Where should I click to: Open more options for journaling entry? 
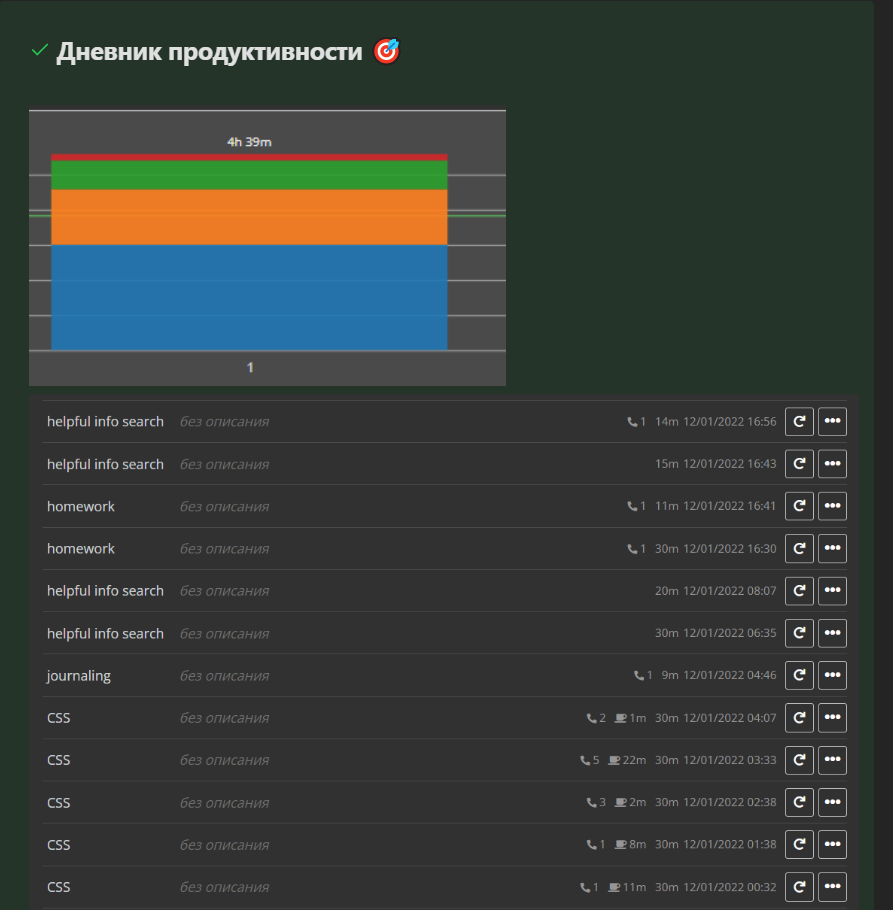click(x=832, y=676)
